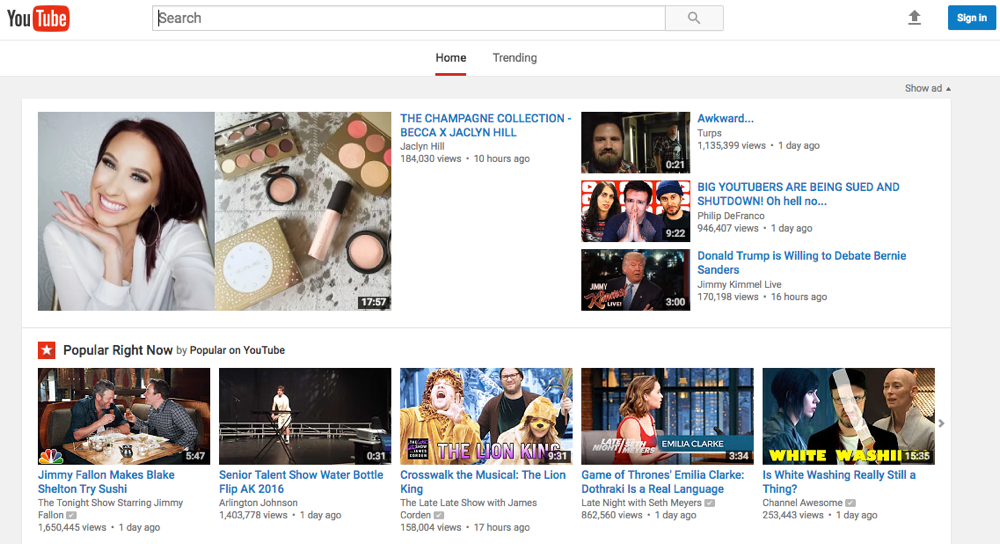Open the Awkward... video thumbnail

635,143
